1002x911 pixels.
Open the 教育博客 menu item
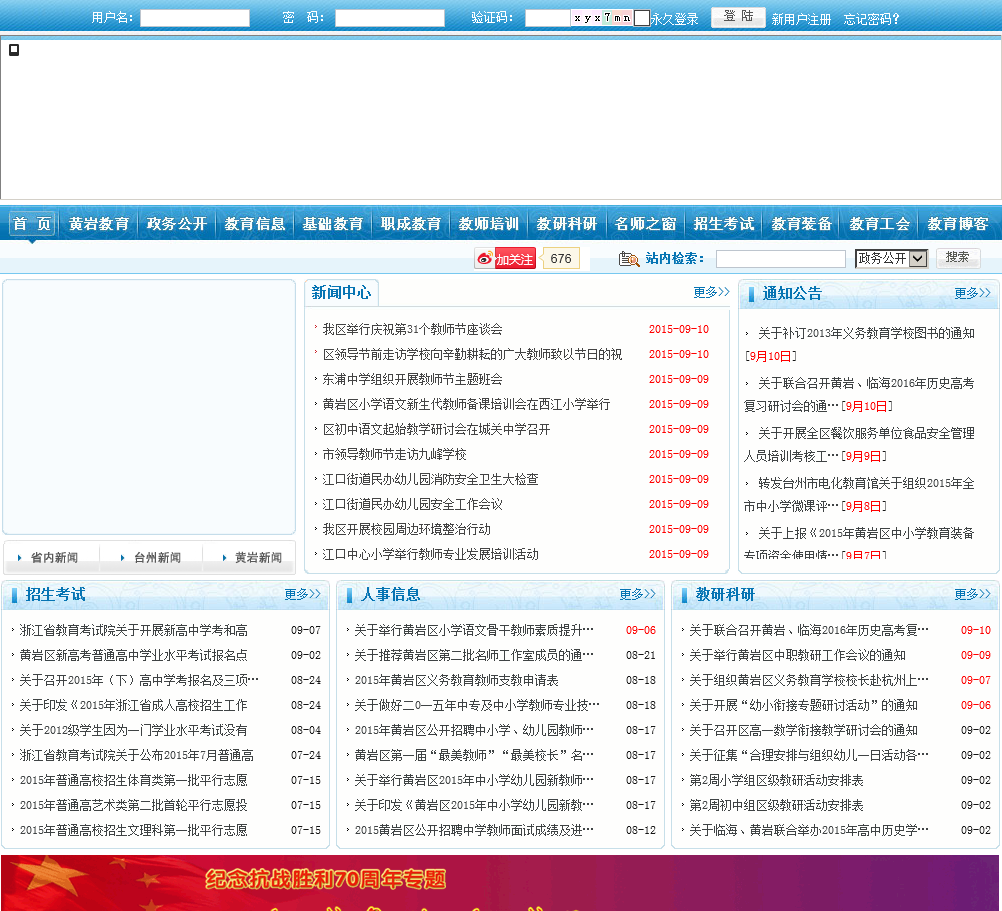(958, 224)
